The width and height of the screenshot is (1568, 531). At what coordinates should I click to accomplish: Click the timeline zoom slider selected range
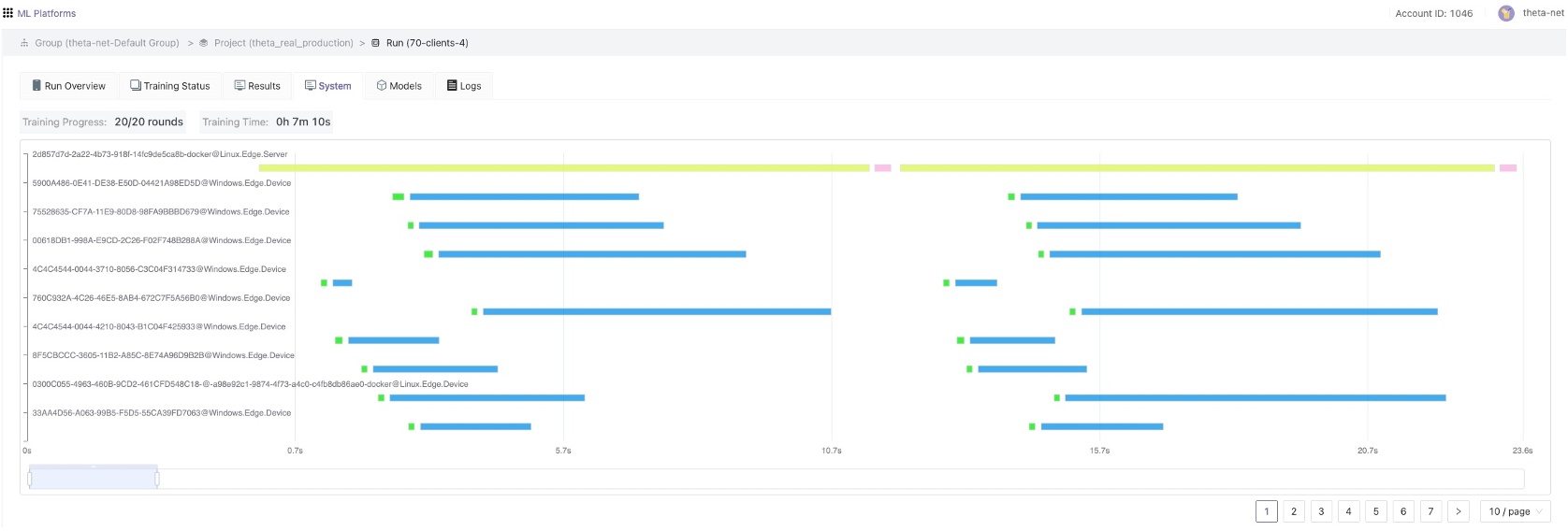[94, 479]
